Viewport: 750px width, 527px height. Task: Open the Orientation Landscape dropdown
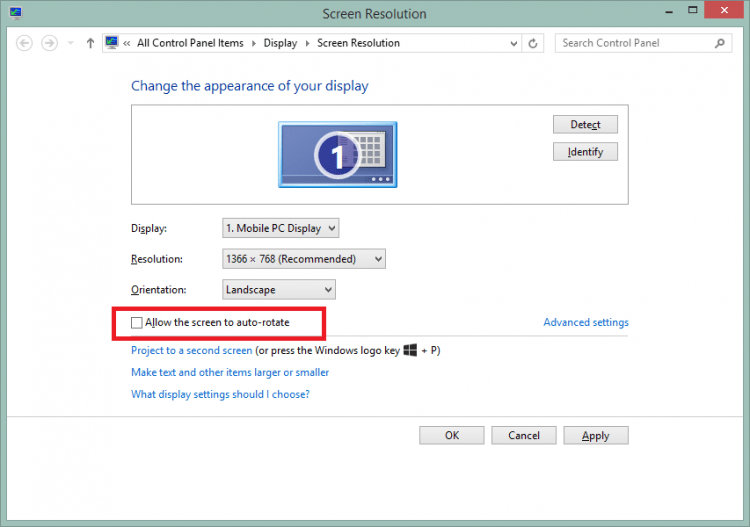point(278,290)
